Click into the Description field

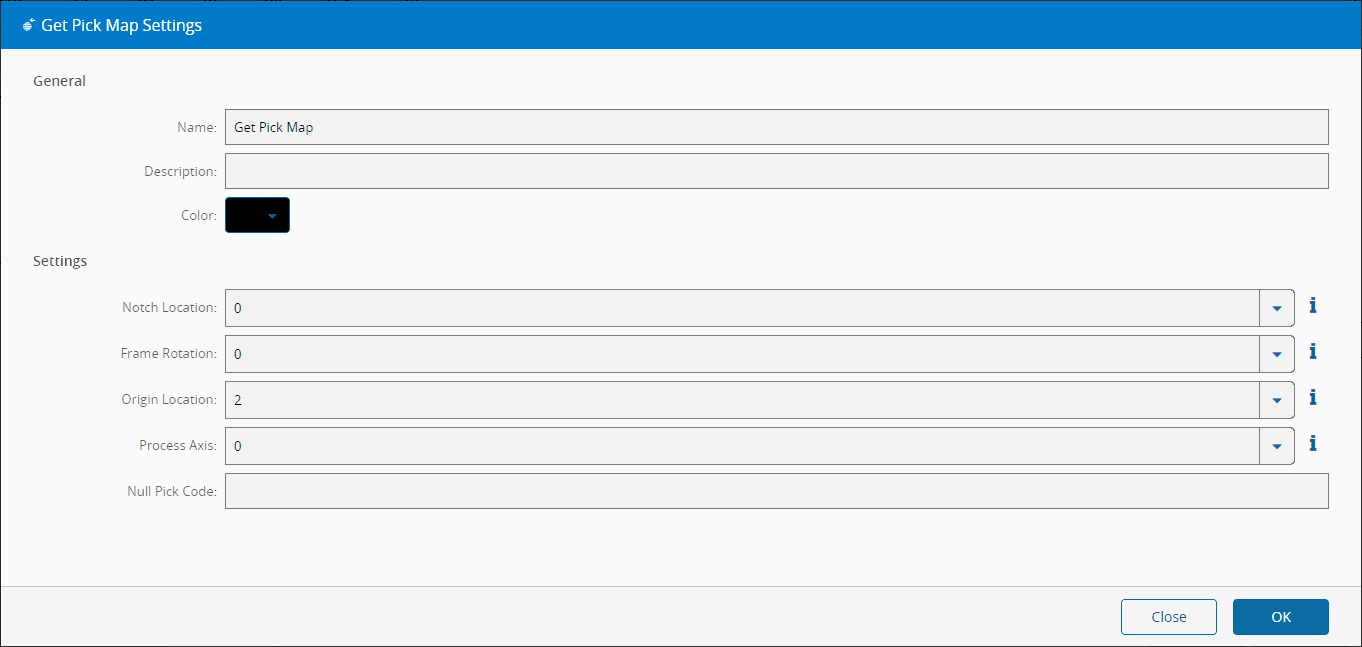(776, 171)
